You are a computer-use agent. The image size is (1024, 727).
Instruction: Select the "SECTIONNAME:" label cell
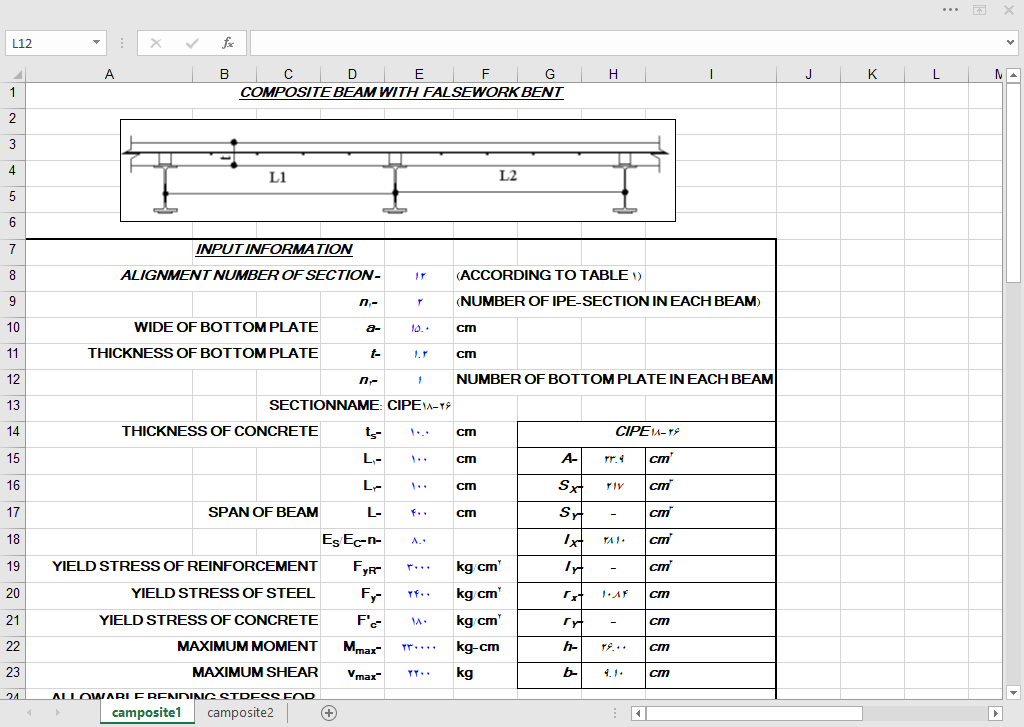(x=325, y=406)
